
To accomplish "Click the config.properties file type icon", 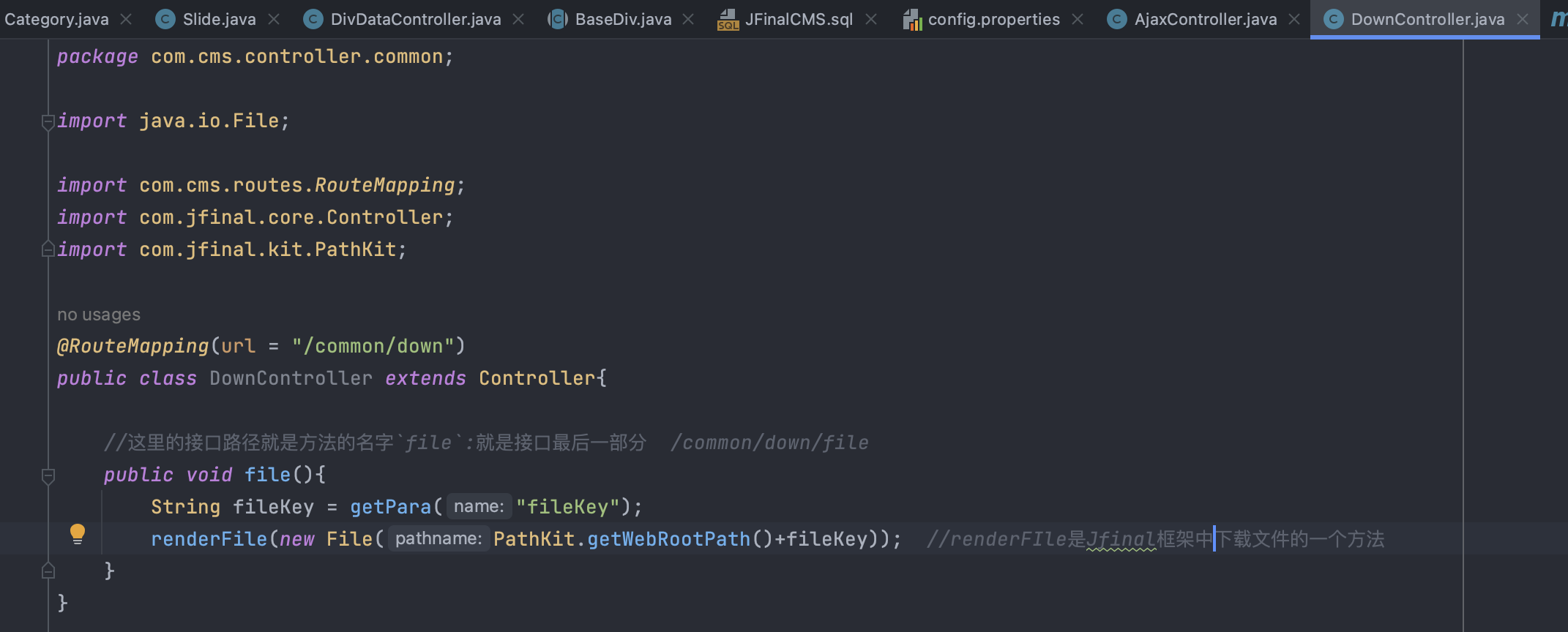I will tap(912, 20).
